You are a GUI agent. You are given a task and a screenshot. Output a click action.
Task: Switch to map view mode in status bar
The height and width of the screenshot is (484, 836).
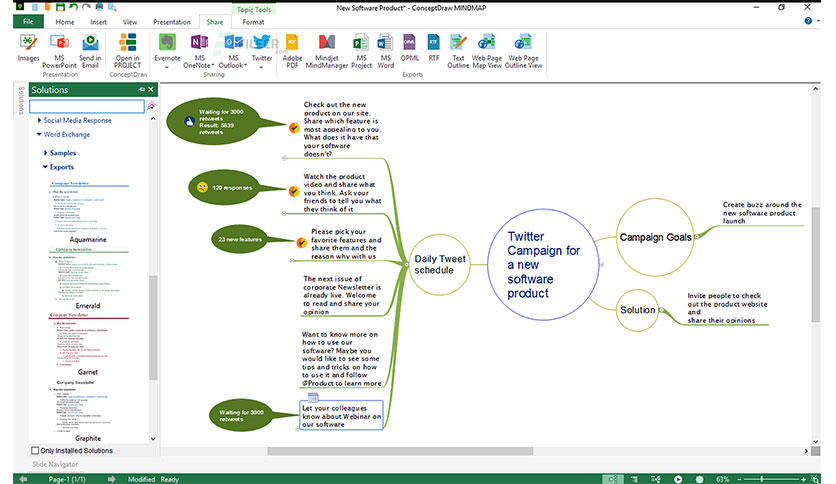point(613,479)
